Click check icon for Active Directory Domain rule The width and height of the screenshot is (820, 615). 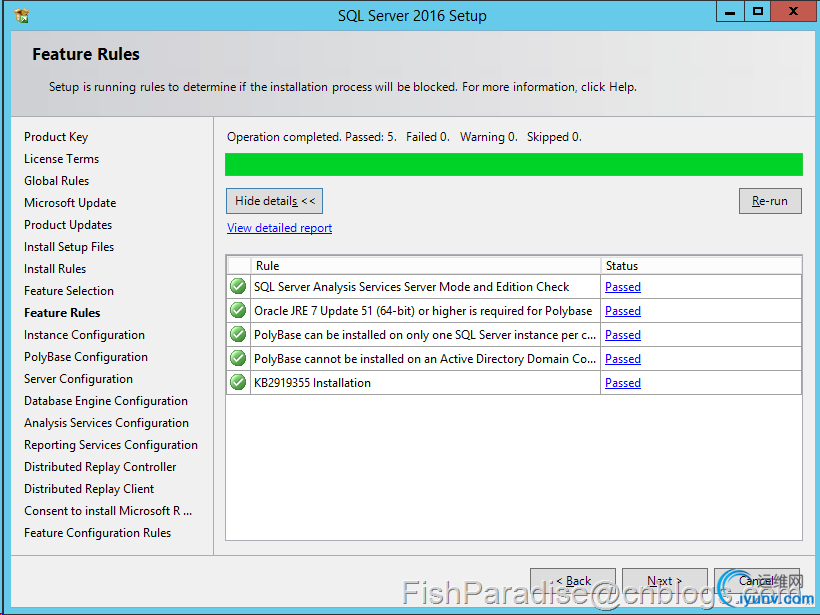238,359
